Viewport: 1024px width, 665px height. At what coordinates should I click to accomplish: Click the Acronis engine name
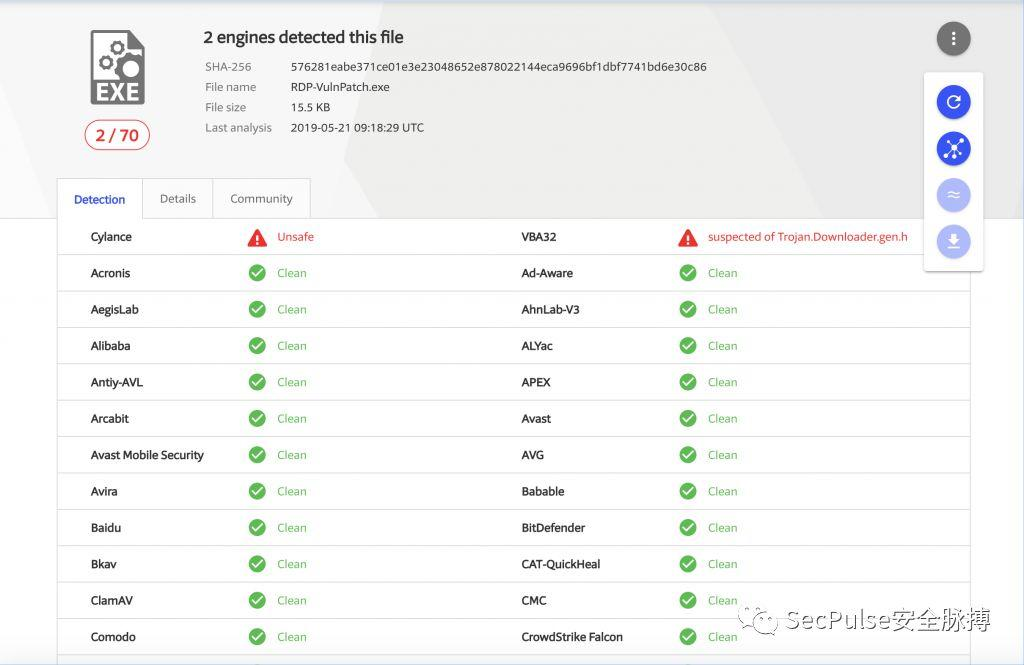tap(110, 273)
